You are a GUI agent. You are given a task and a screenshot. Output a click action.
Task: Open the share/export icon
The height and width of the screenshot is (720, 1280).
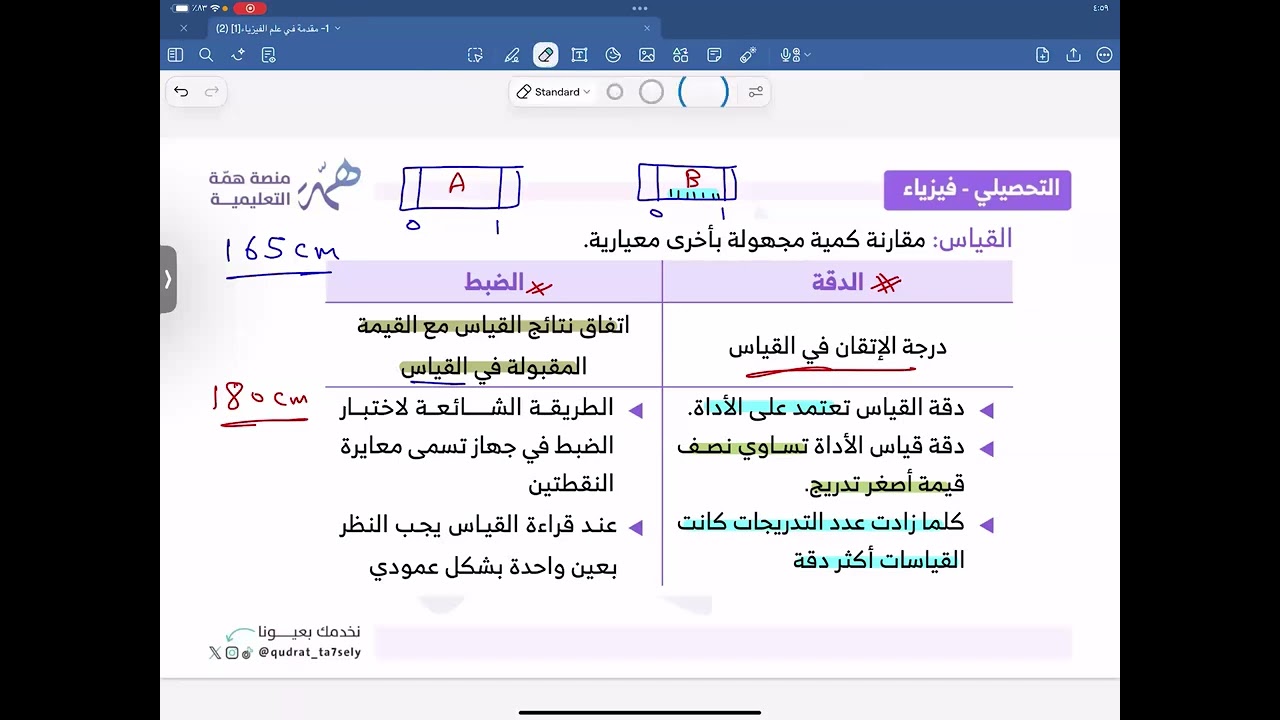[x=1073, y=55]
